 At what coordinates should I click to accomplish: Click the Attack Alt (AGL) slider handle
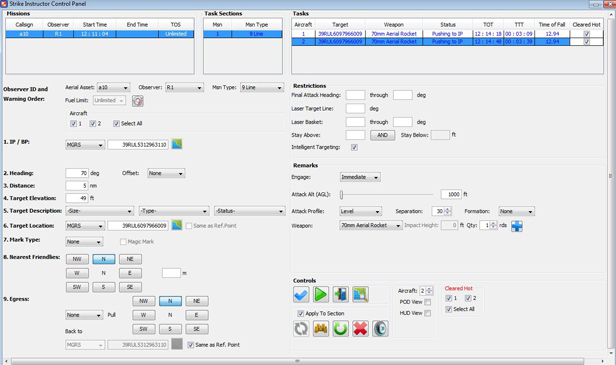click(341, 194)
